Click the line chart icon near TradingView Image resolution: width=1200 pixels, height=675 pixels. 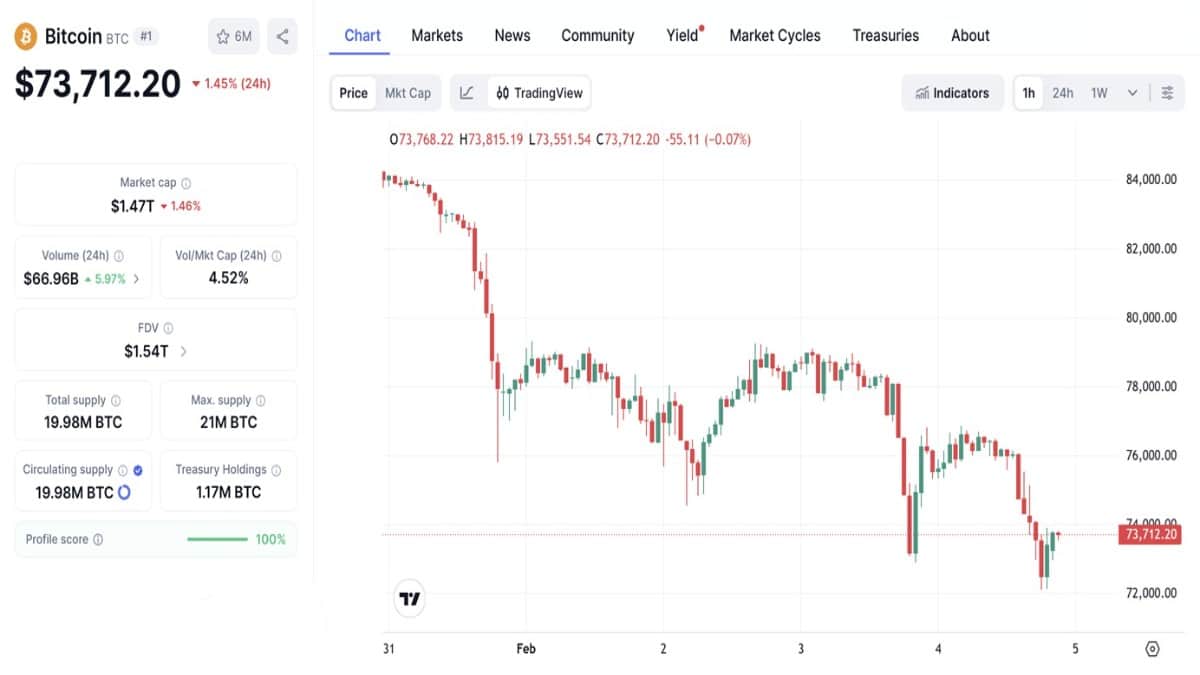point(467,92)
